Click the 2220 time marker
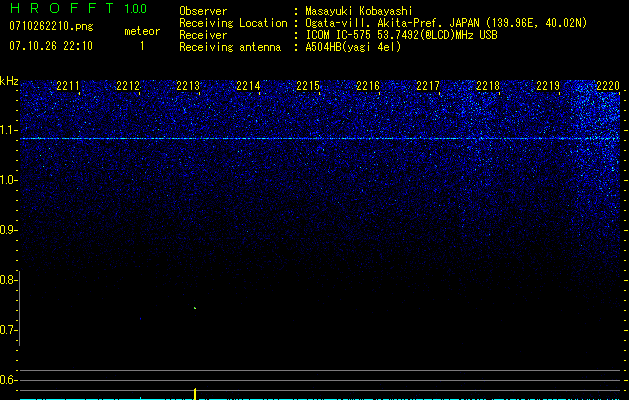The width and height of the screenshot is (629, 400). [x=608, y=85]
